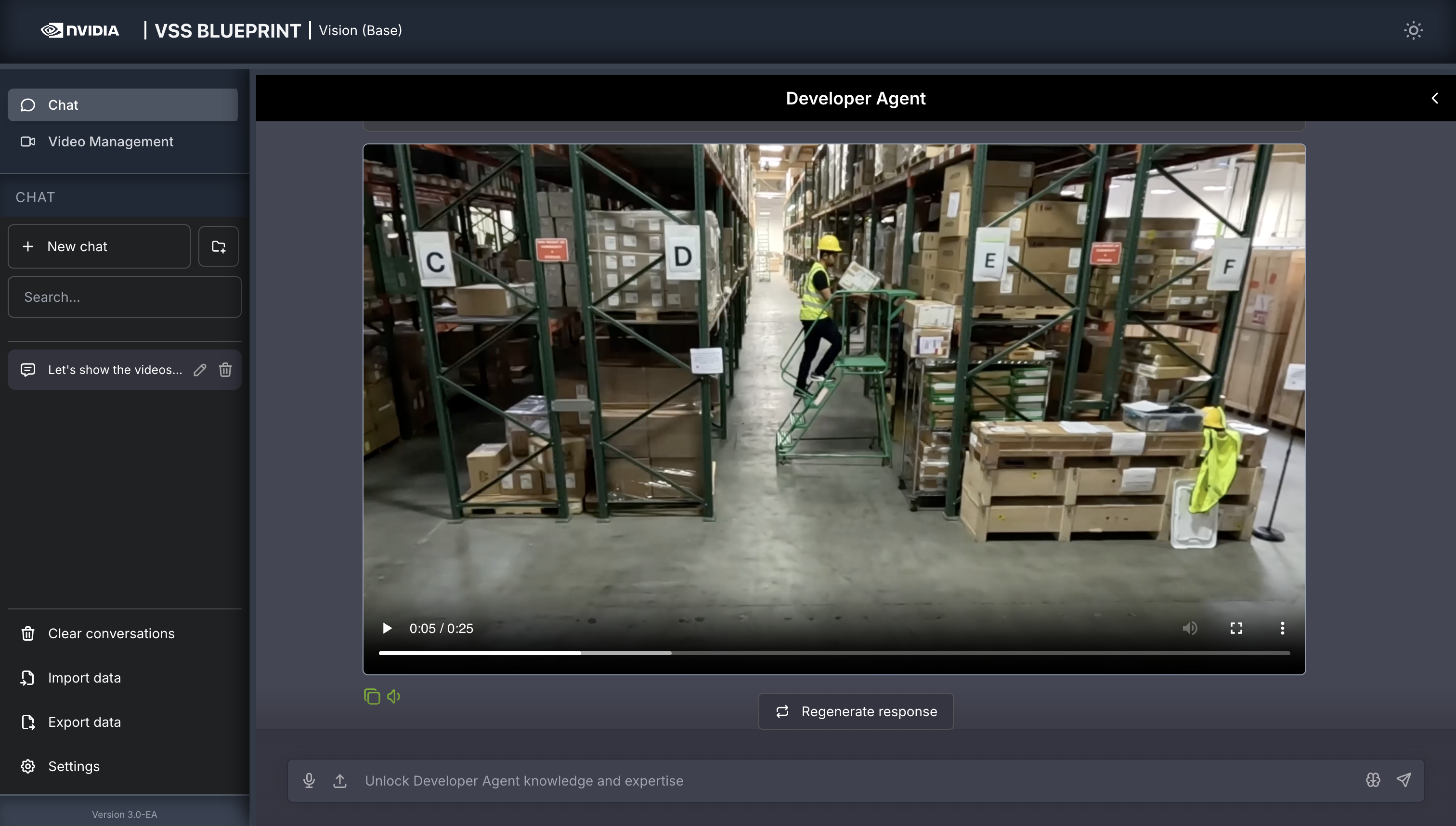Open the video's more options menu
This screenshot has height=826, width=1456.
(1282, 628)
